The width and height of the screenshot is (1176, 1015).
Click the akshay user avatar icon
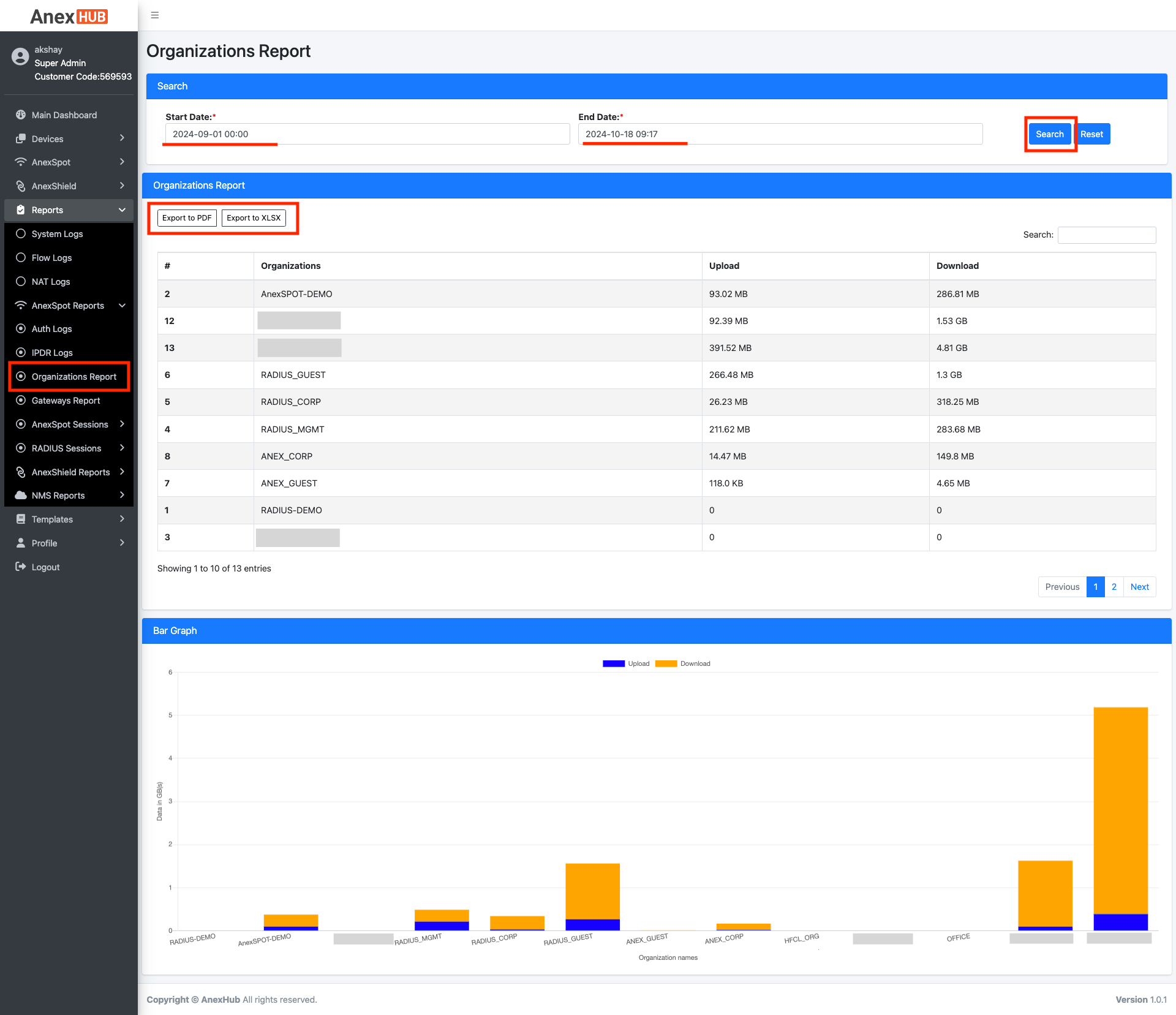coord(20,57)
